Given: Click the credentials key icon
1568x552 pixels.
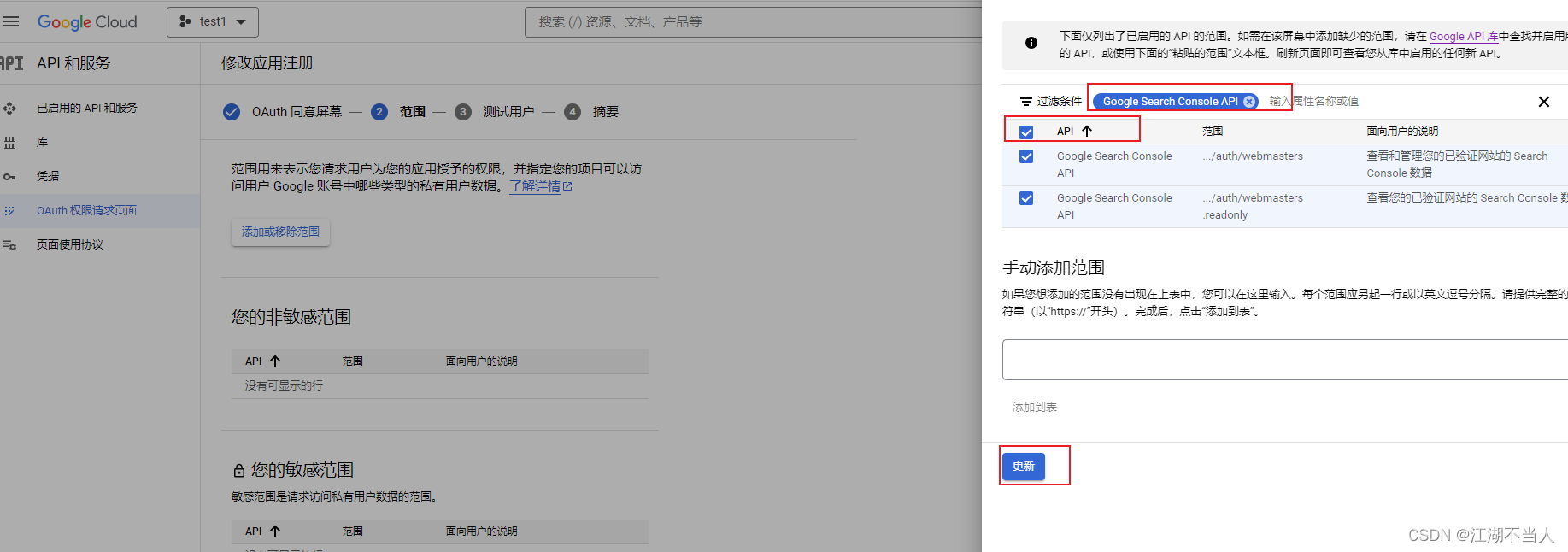Looking at the screenshot, I should [x=9, y=177].
